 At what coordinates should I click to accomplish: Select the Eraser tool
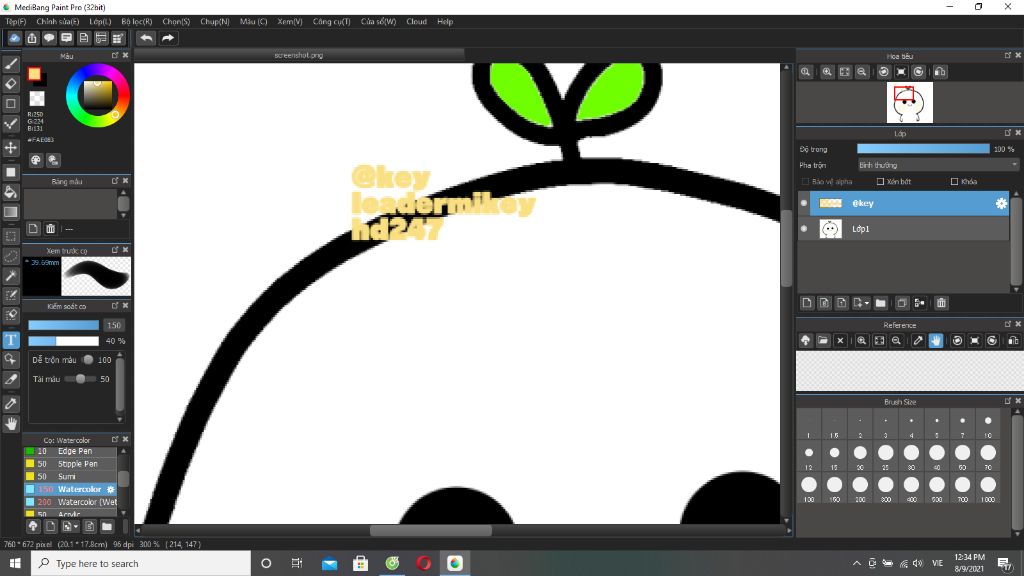click(x=11, y=84)
